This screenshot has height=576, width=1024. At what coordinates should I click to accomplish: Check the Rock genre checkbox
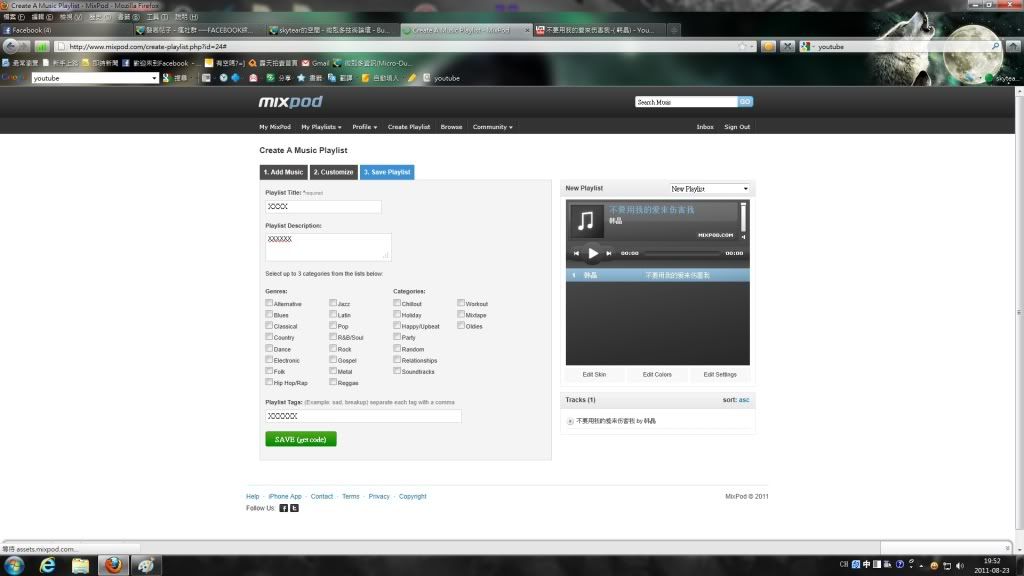click(333, 348)
